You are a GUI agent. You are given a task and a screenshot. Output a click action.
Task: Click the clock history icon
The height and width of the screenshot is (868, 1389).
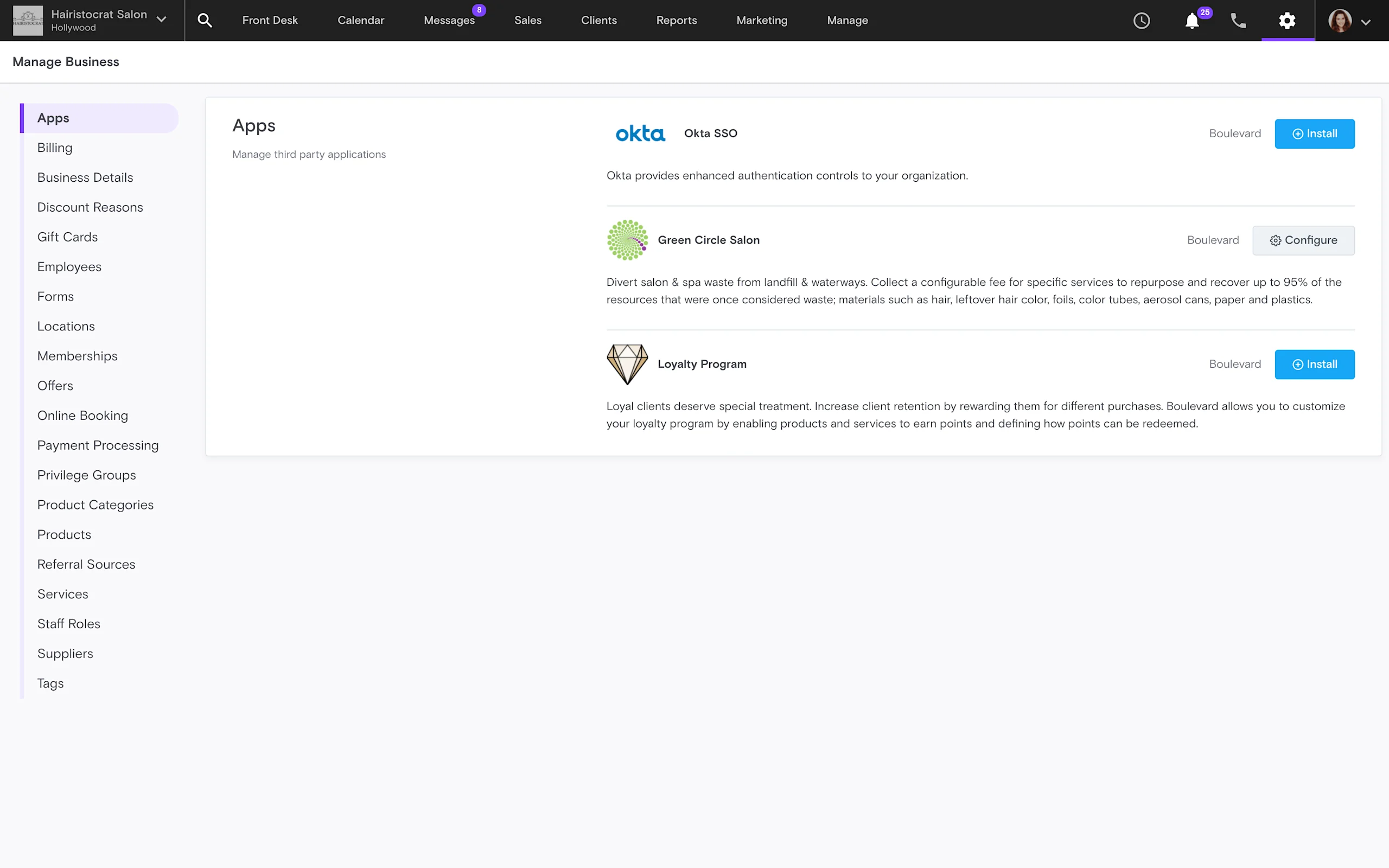pyautogui.click(x=1141, y=21)
